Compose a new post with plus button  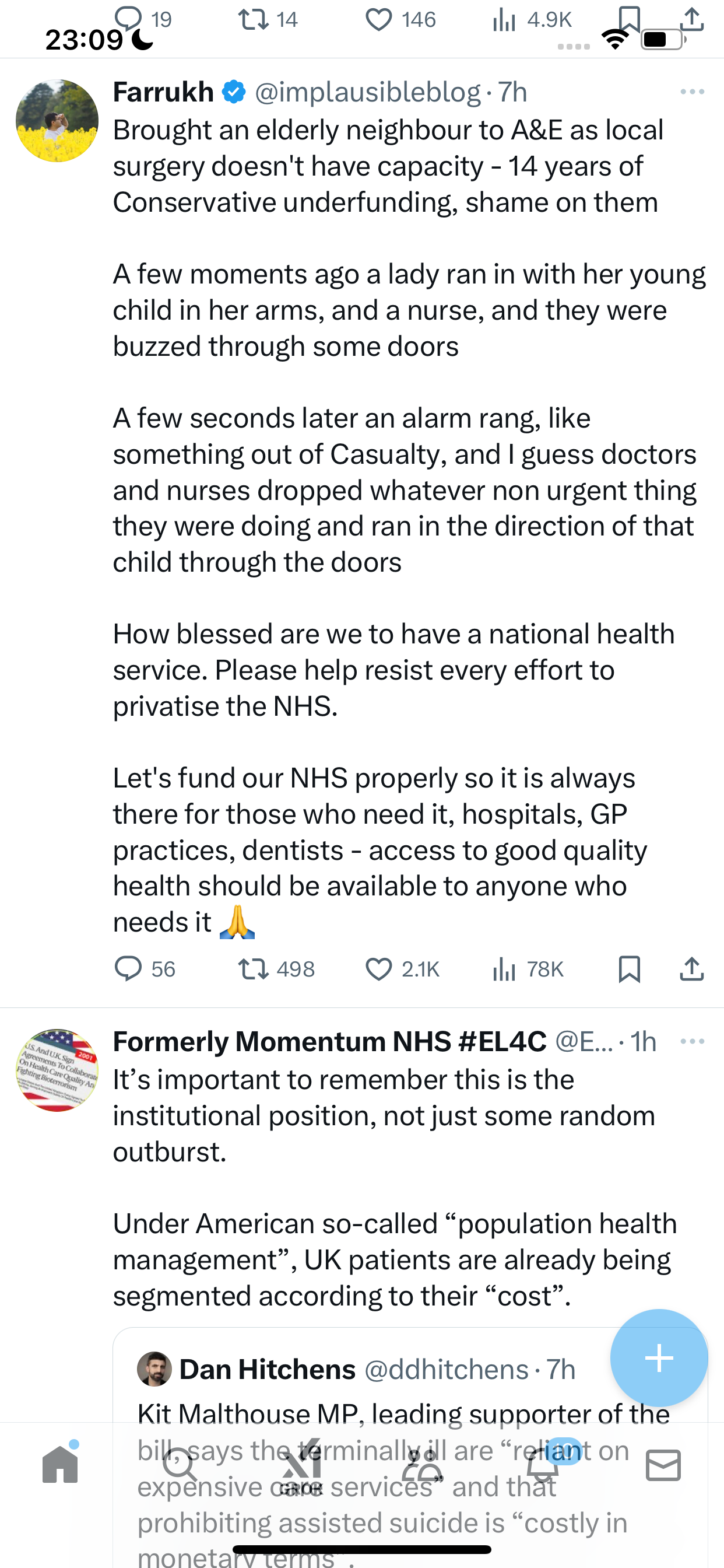pyautogui.click(x=659, y=1357)
